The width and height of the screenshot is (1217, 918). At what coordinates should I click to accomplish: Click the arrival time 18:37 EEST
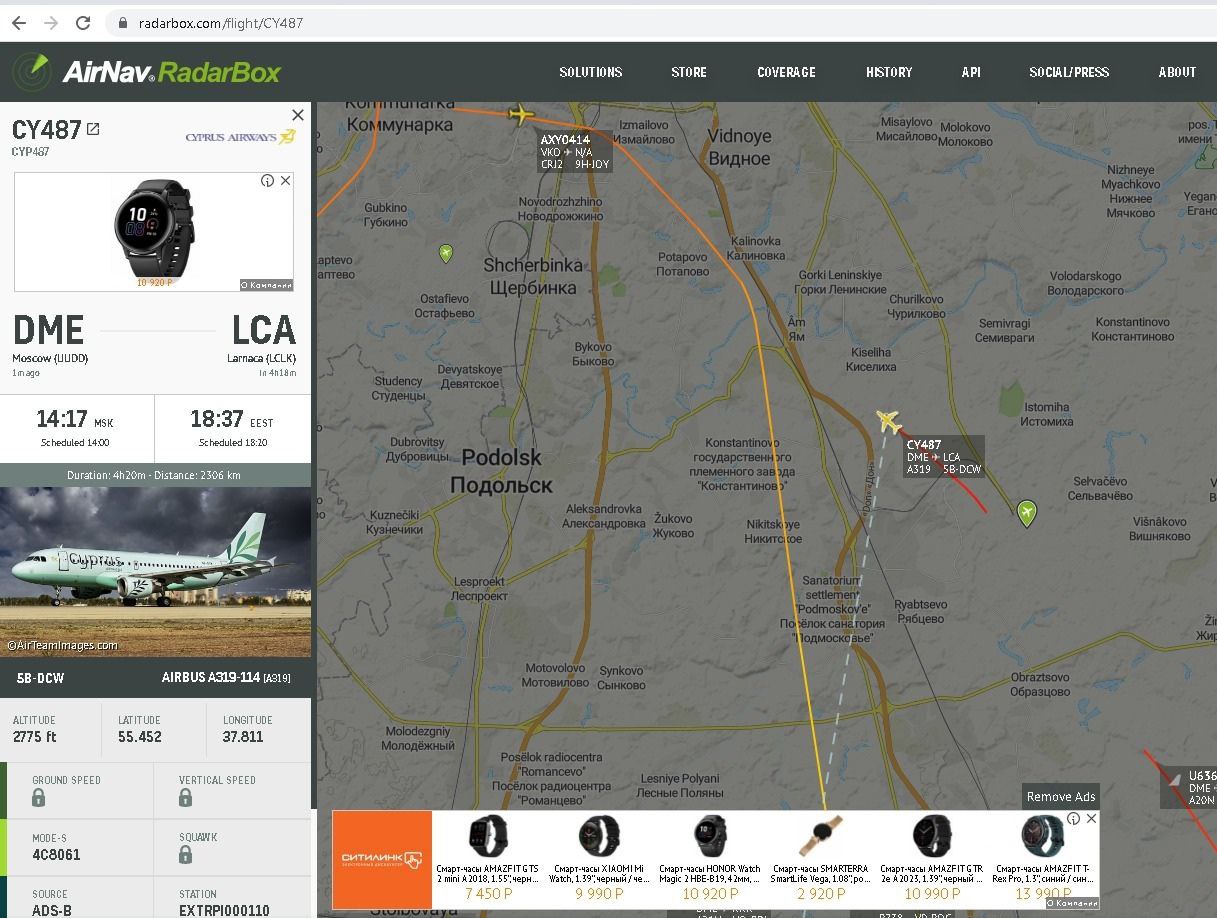(232, 419)
